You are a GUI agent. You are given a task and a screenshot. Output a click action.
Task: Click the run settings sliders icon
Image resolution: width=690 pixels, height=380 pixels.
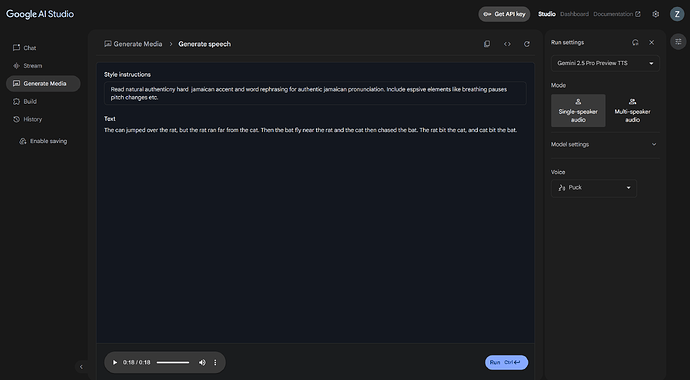click(678, 41)
